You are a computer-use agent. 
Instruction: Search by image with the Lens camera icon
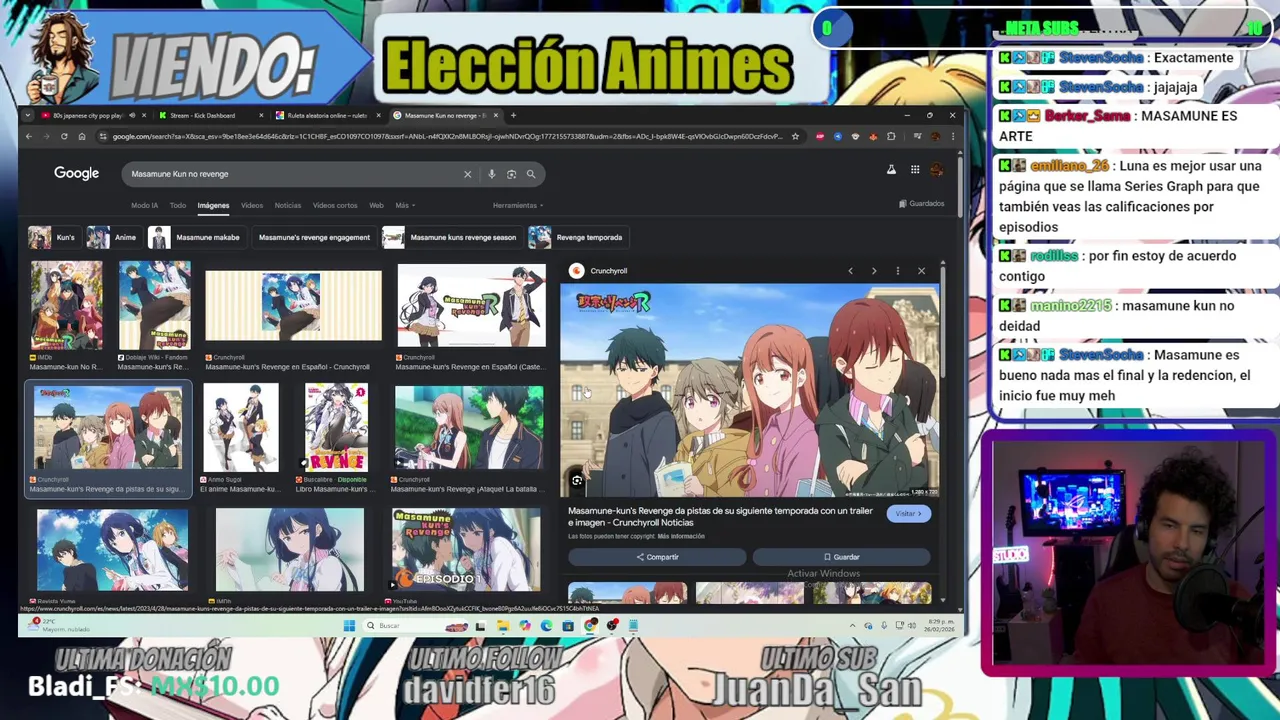[x=511, y=174]
